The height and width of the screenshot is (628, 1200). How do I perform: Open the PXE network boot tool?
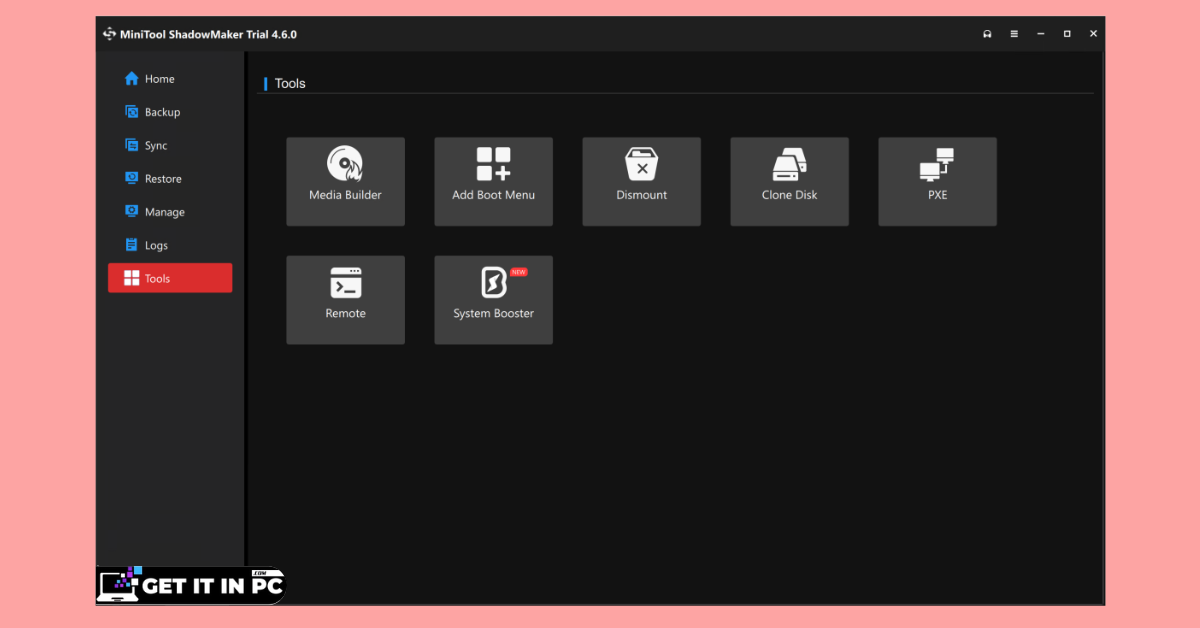pos(937,181)
